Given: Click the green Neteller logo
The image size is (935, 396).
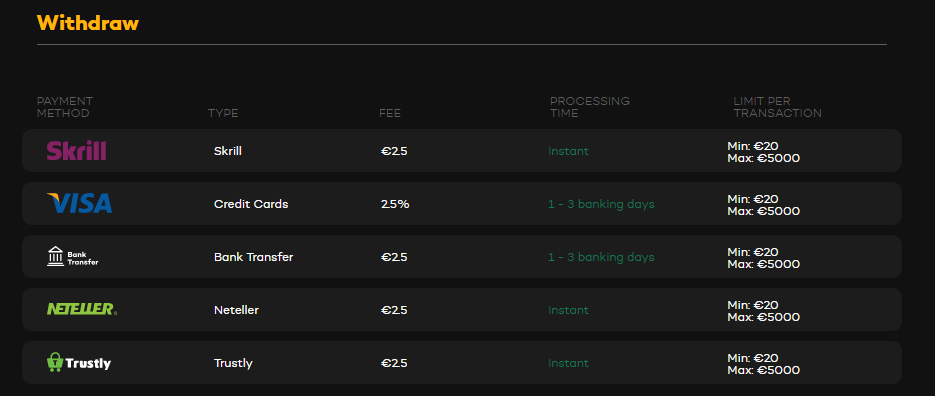Looking at the screenshot, I should pyautogui.click(x=82, y=309).
